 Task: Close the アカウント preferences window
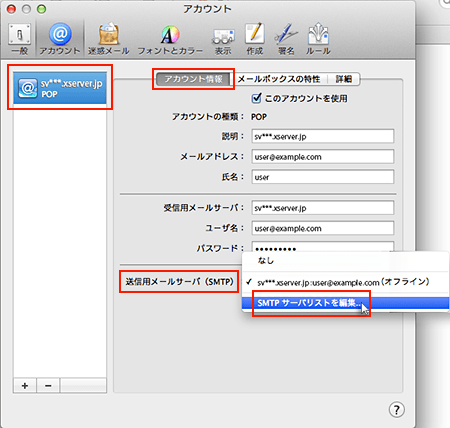coord(11,9)
